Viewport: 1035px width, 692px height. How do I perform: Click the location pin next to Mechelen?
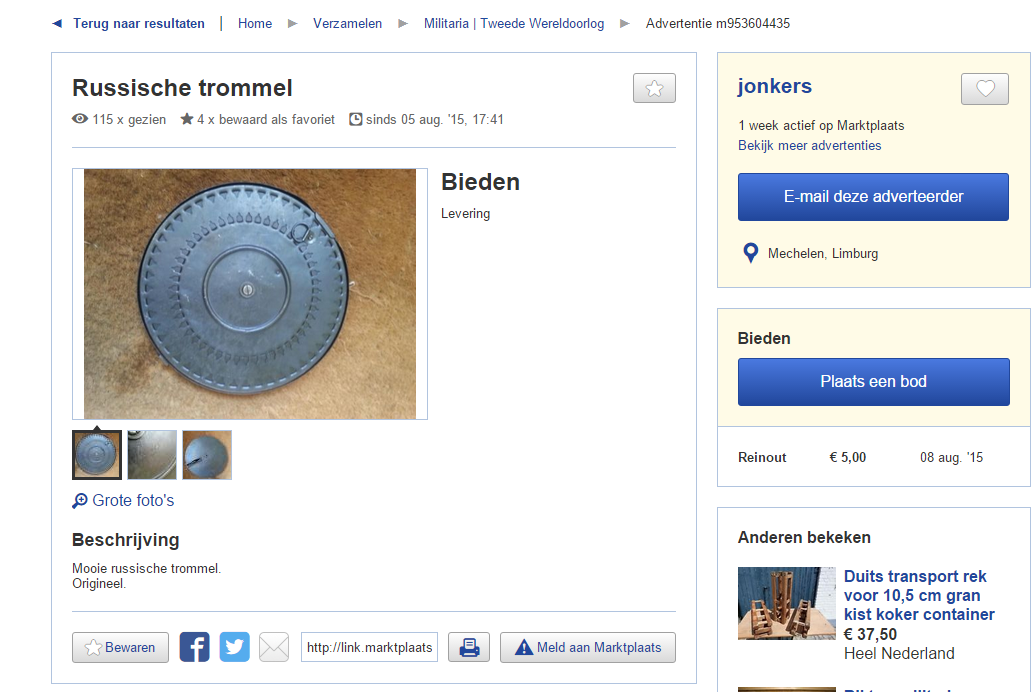tap(750, 253)
